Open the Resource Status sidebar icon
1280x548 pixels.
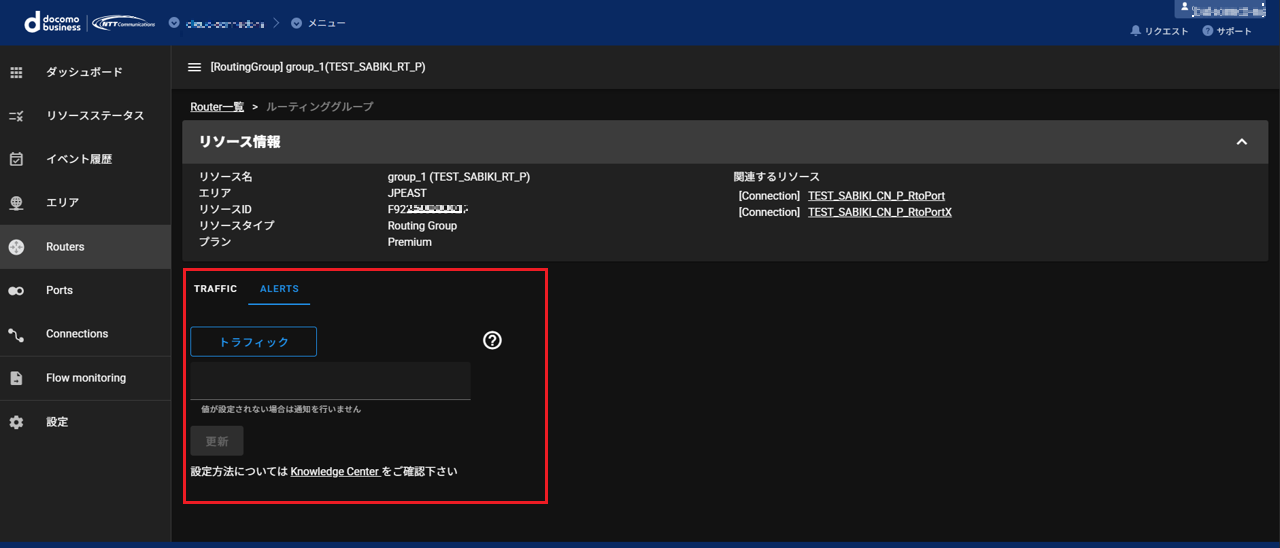pos(16,116)
